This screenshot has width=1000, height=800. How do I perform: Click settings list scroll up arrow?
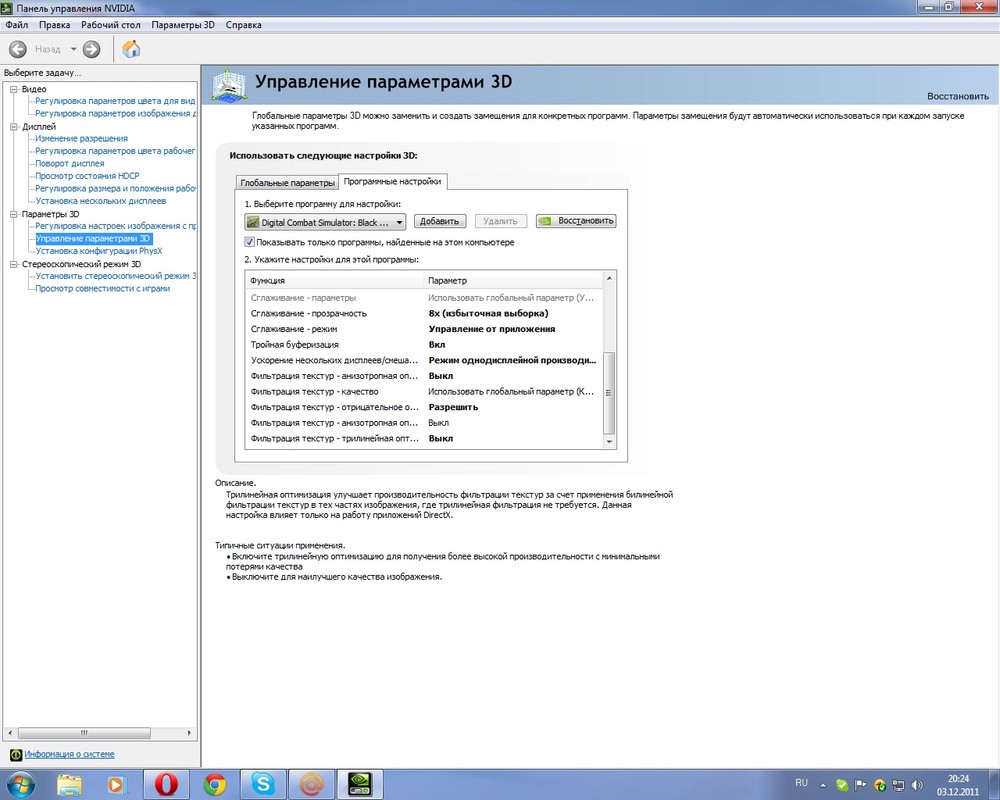609,278
